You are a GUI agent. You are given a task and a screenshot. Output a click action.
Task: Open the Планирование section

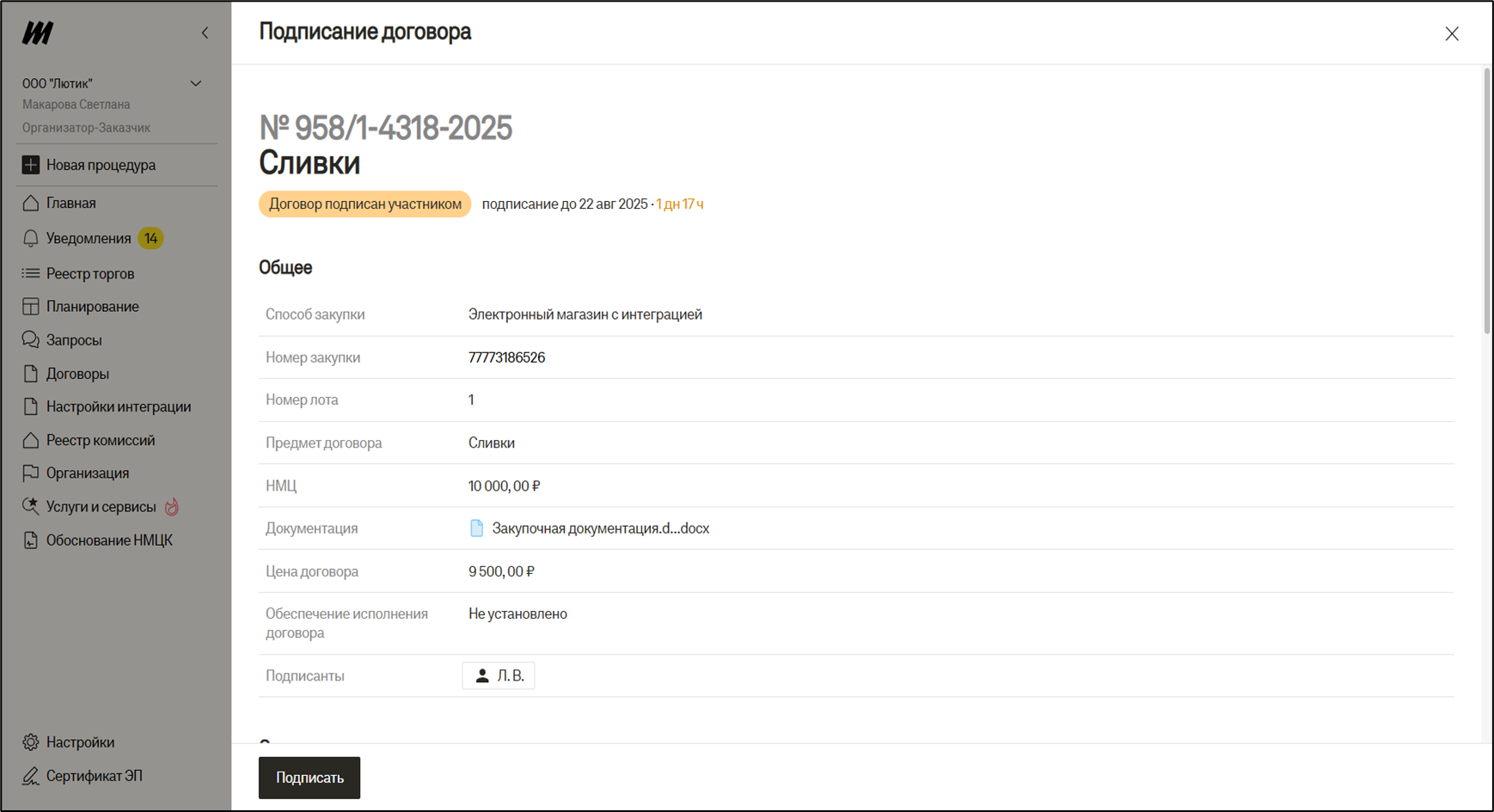coord(92,307)
